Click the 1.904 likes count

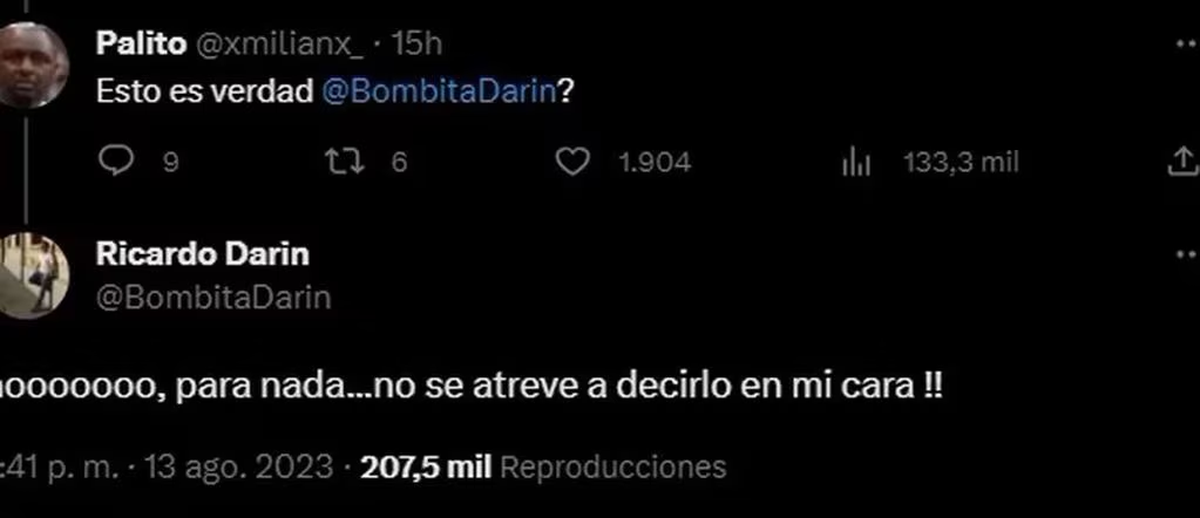tap(656, 163)
